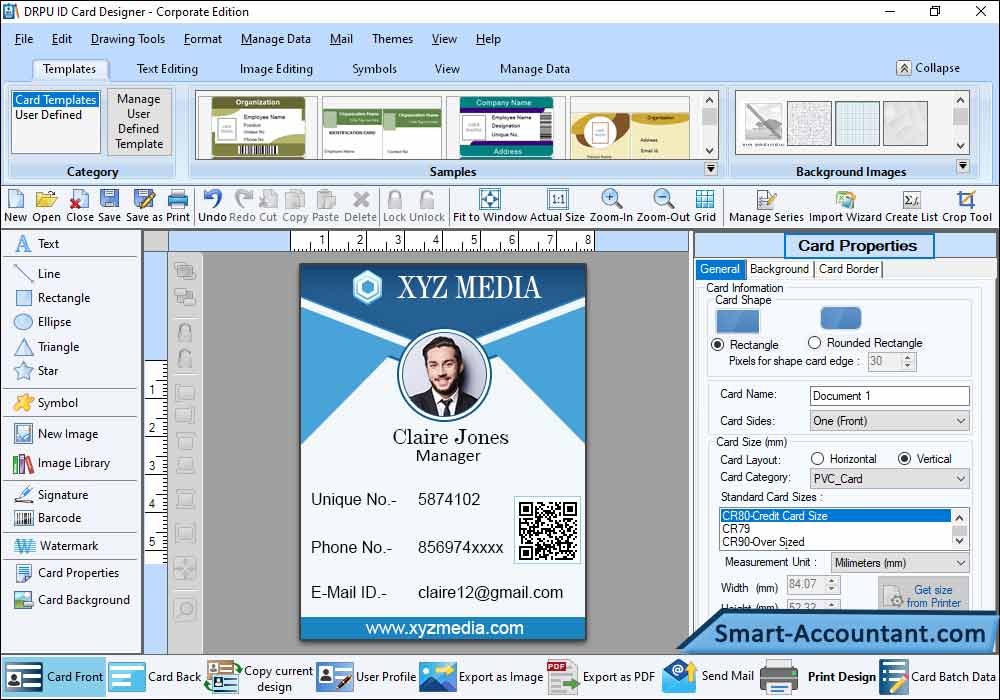Click the Card Back button
1000x700 pixels.
tap(155, 677)
